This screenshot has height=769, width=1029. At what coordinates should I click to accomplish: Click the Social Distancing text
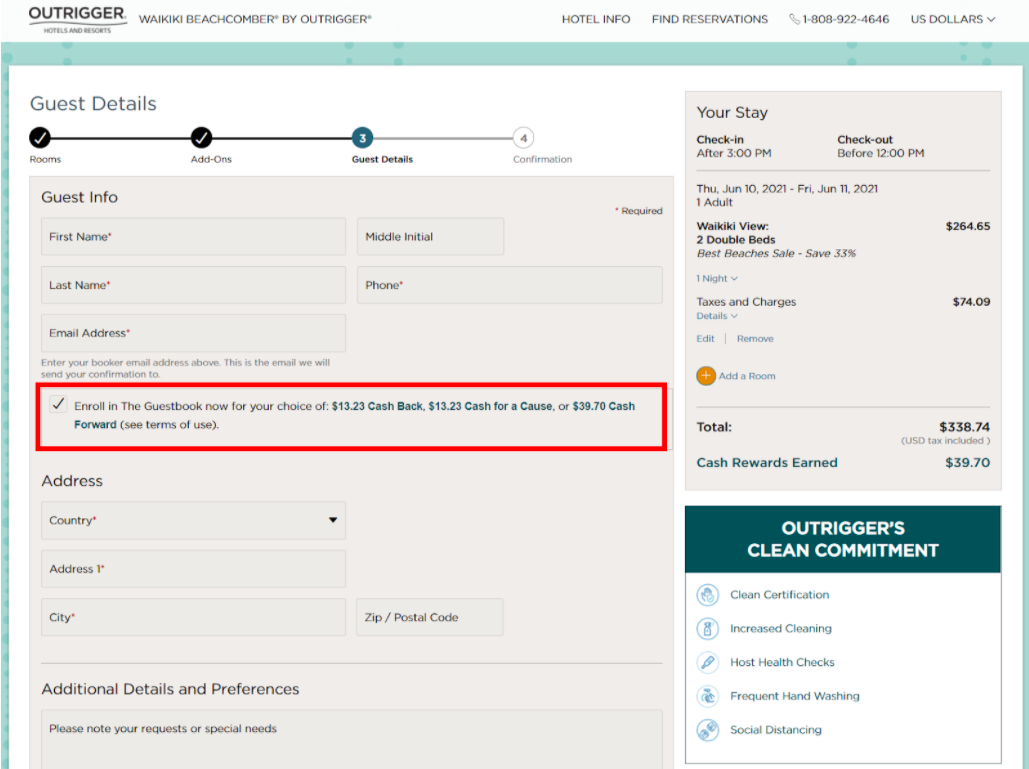[776, 730]
